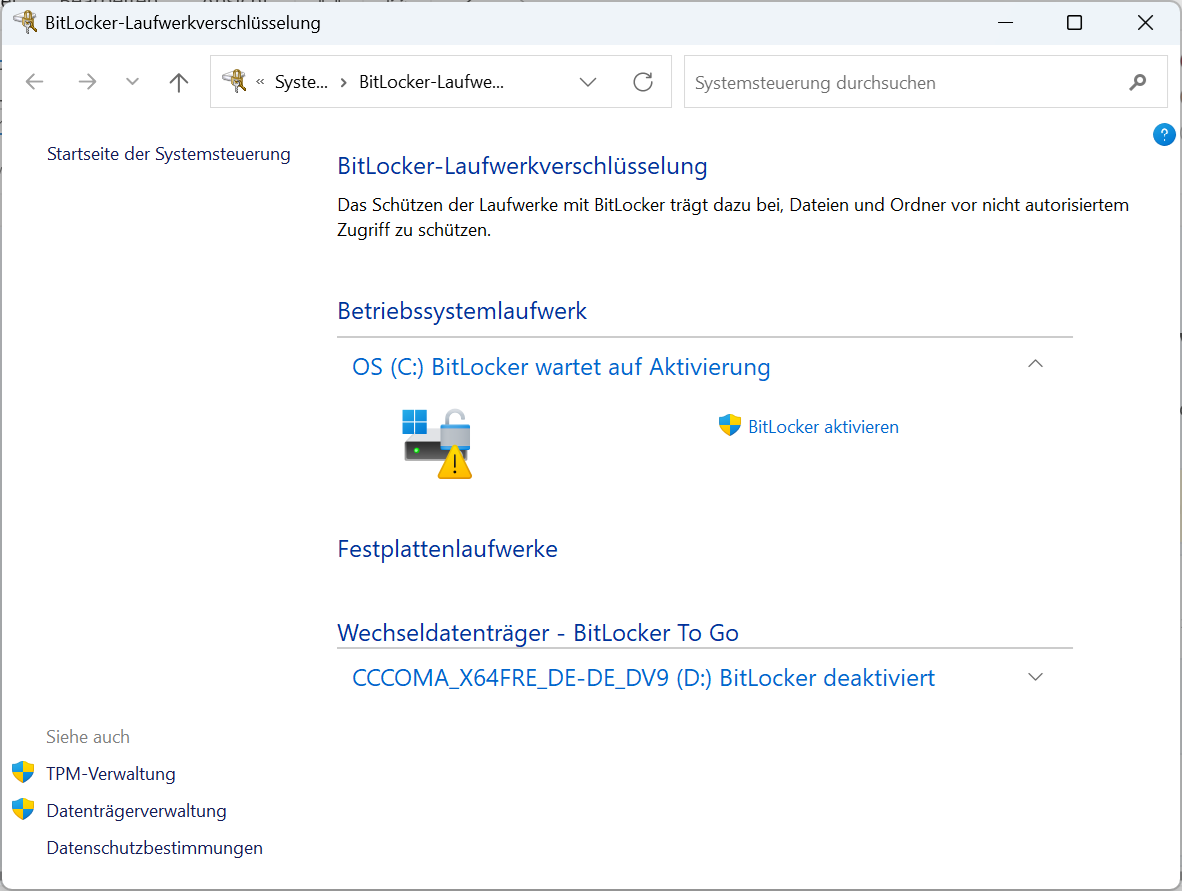Click the Syste... breadcrumb segment
The height and width of the screenshot is (891, 1182).
(x=301, y=82)
